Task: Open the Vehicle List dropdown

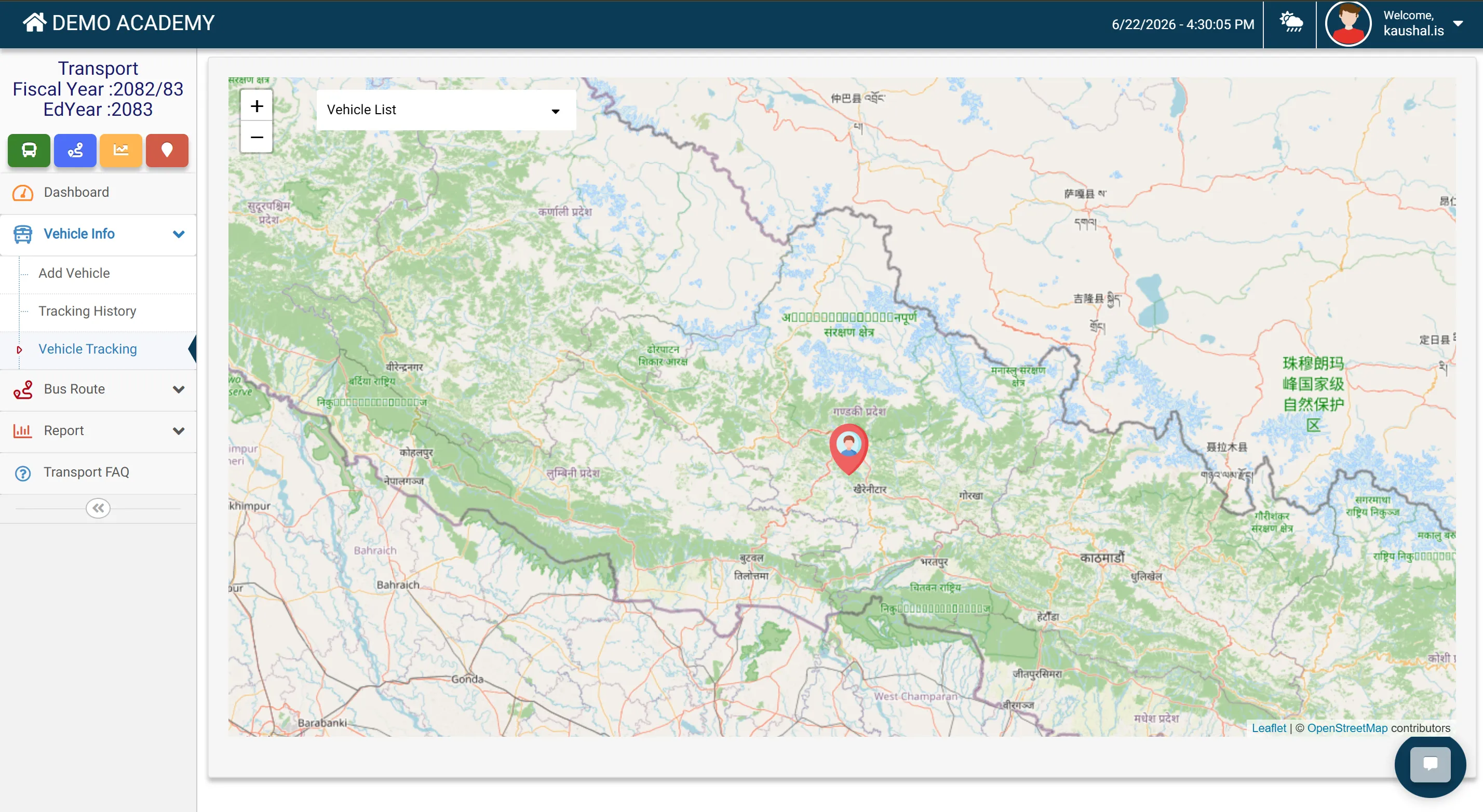Action: (x=446, y=110)
